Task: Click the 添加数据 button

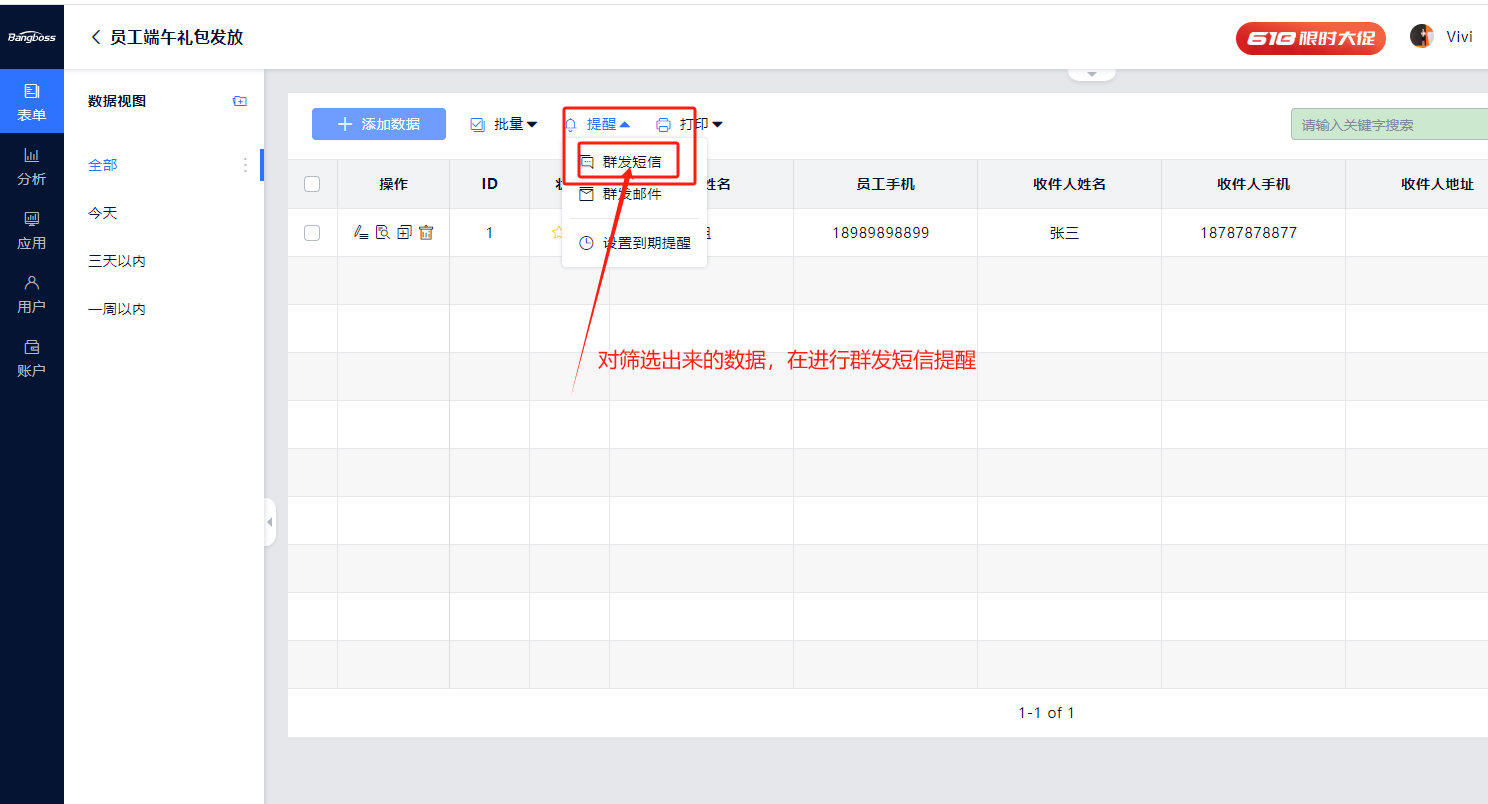Action: tap(379, 124)
